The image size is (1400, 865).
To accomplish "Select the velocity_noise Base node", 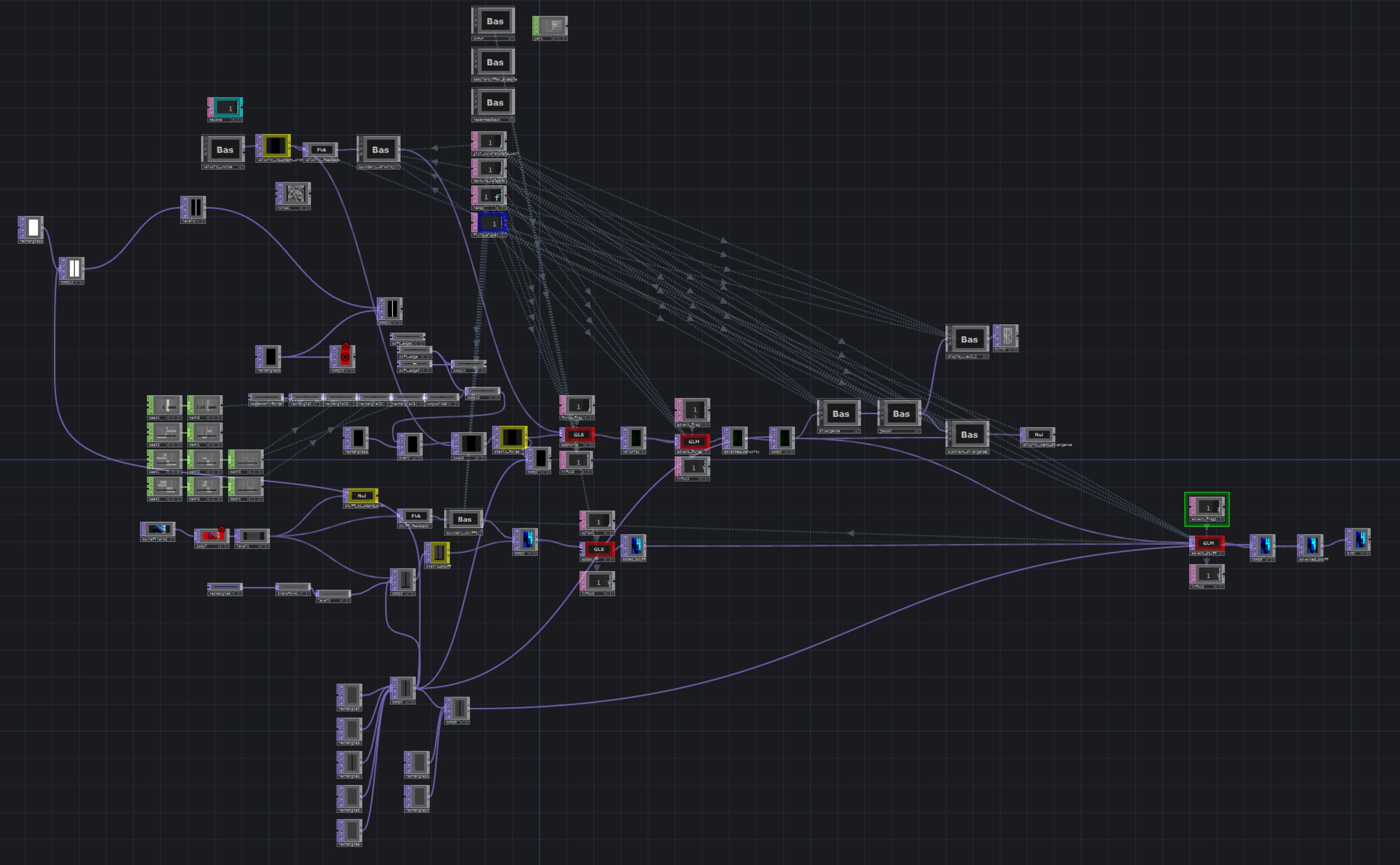I will coord(224,149).
